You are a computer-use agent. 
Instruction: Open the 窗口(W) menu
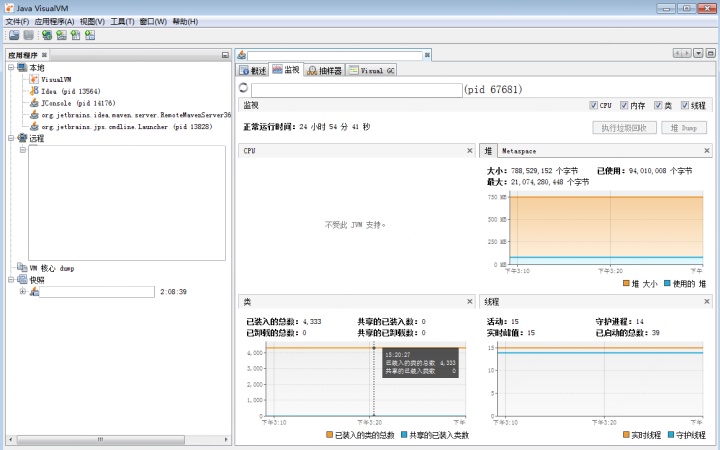153,22
